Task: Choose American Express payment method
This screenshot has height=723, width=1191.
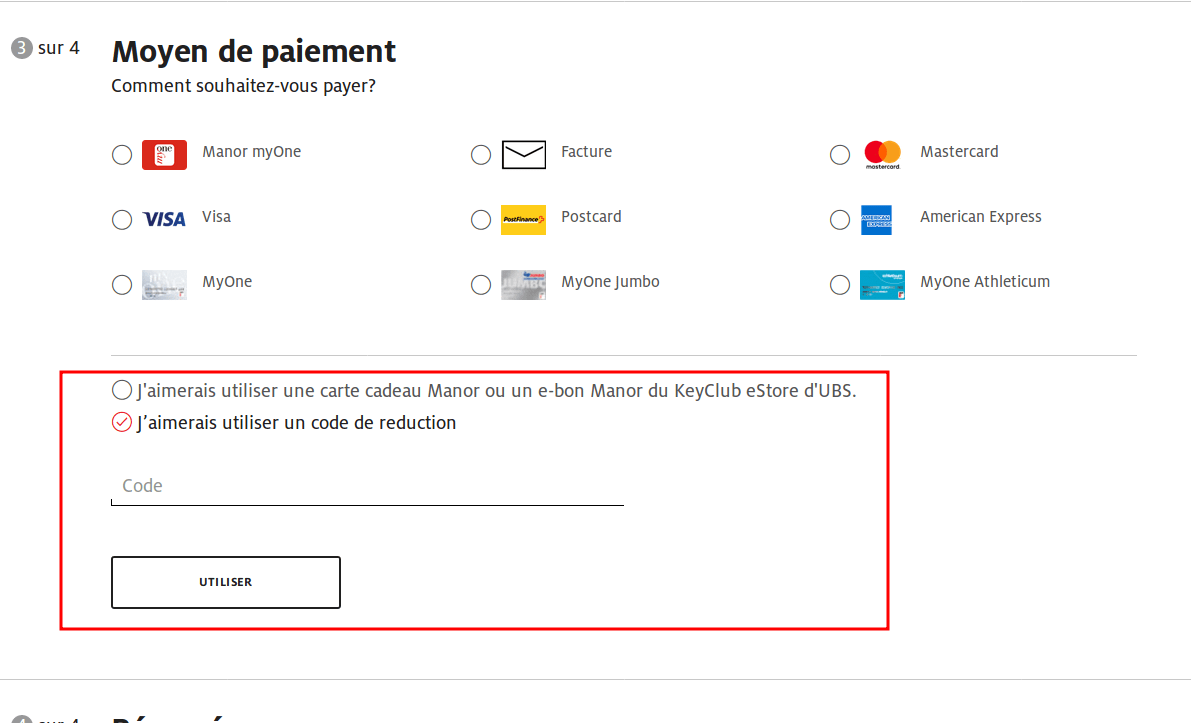Action: (840, 220)
